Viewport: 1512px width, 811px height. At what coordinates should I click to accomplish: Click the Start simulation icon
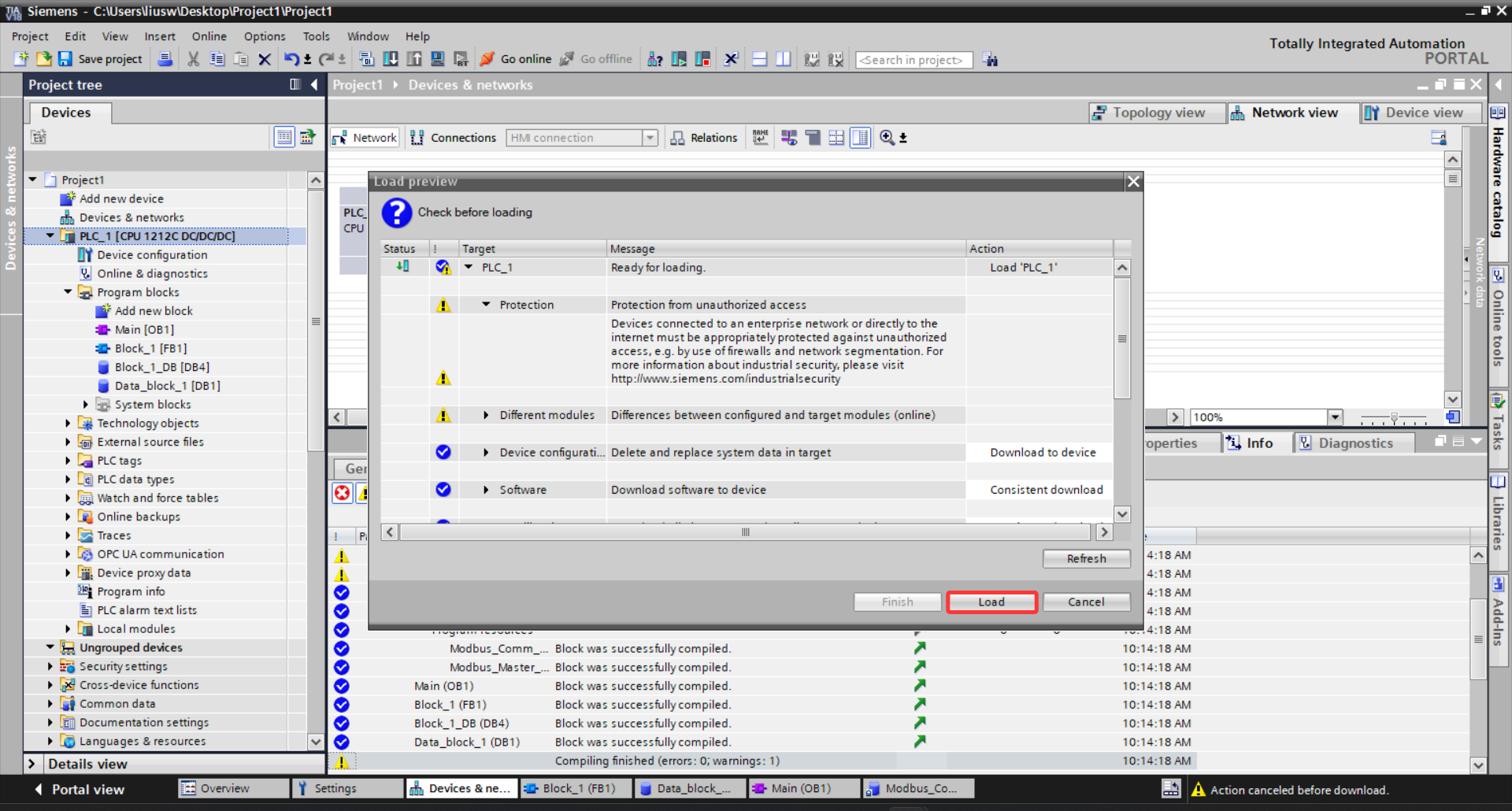click(x=437, y=59)
